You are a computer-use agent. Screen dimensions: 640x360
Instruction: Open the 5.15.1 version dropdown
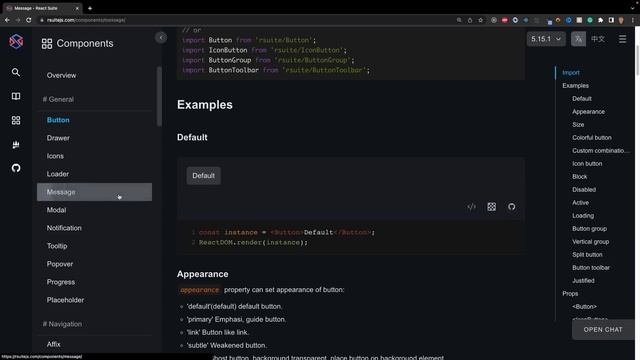coord(546,39)
